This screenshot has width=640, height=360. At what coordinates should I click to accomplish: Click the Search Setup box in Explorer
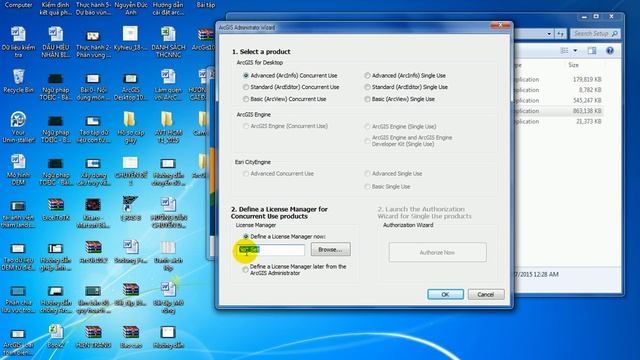click(x=595, y=33)
